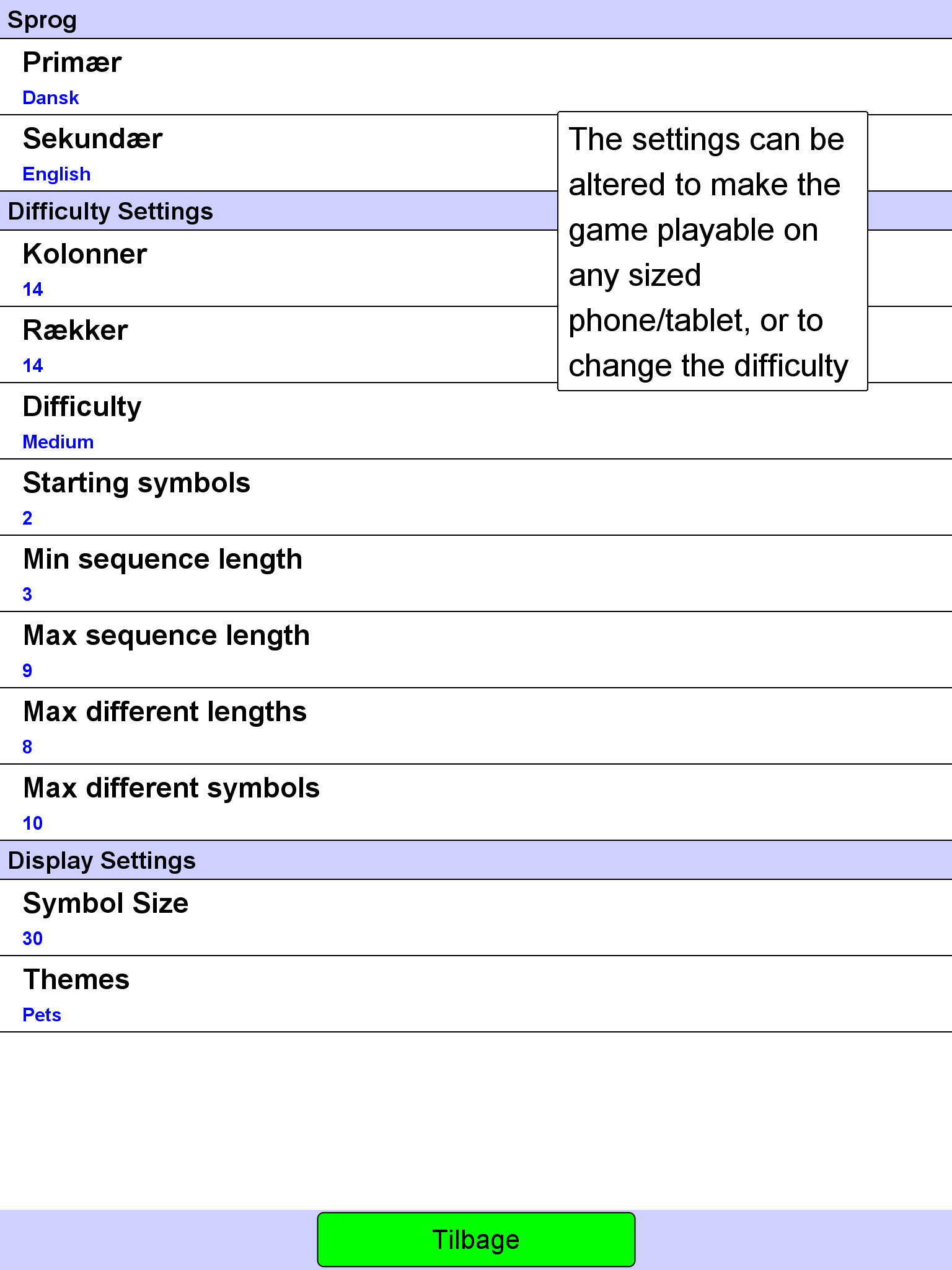Screen dimensions: 952x1270
Task: Dismiss the settings help tooltip
Action: tap(713, 251)
